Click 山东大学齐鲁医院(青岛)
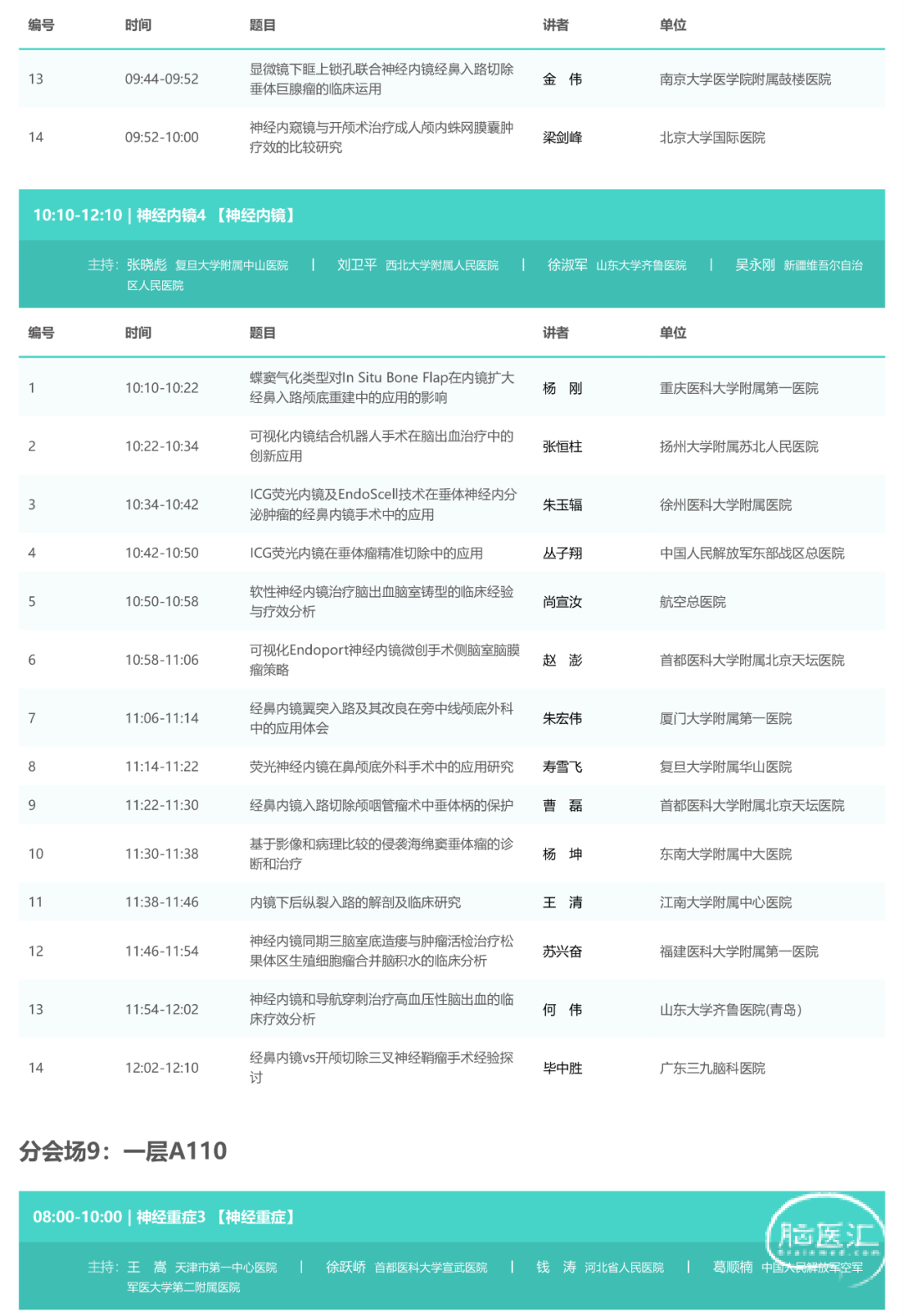This screenshot has height=1316, width=903. pyautogui.click(x=731, y=1010)
